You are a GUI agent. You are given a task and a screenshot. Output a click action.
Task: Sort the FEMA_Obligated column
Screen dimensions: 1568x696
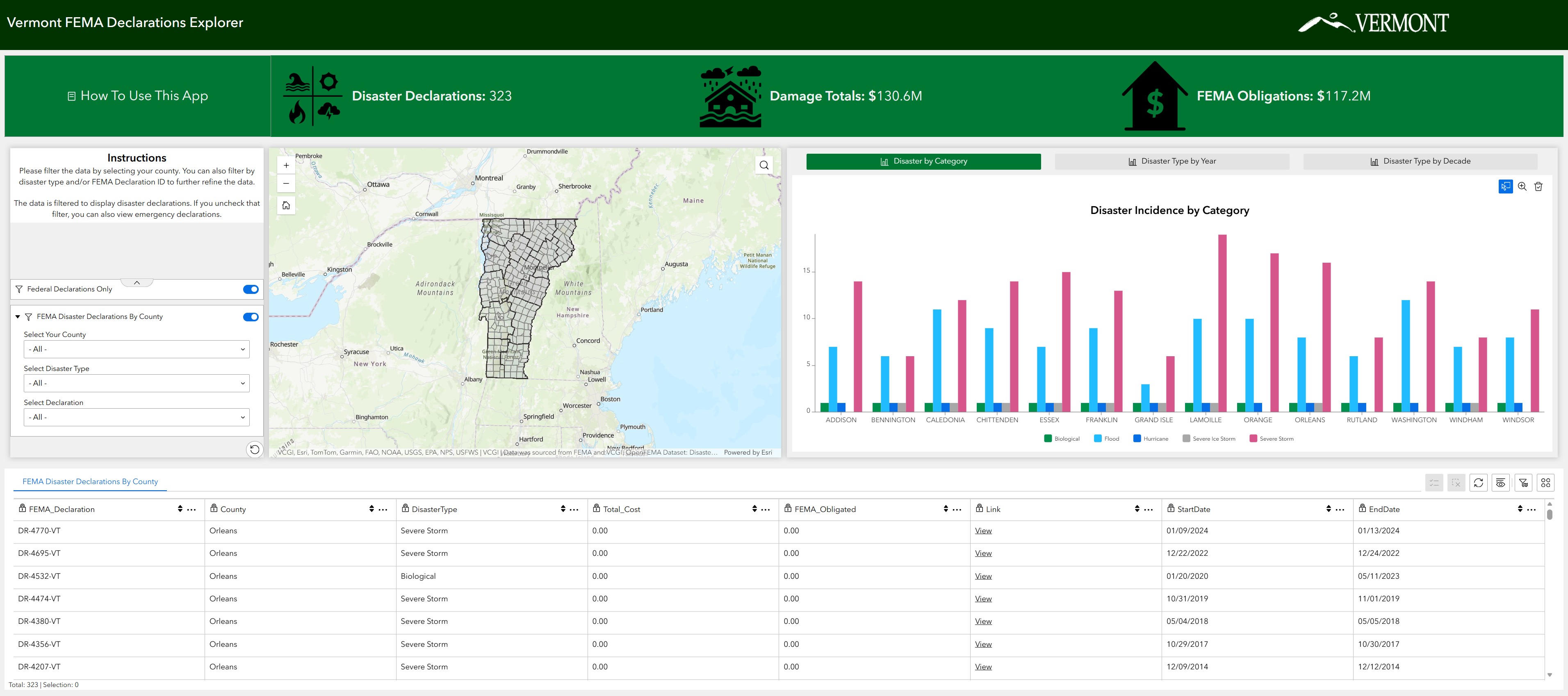[946, 509]
